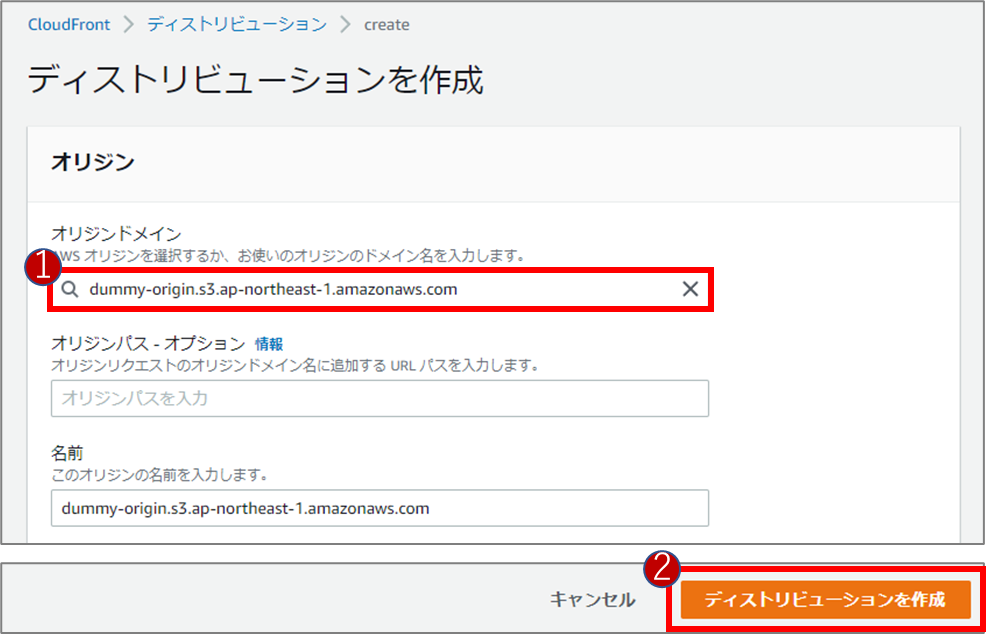Open the 情報 link beside オリジンパス
Screen dimensions: 986x634
pos(269,344)
